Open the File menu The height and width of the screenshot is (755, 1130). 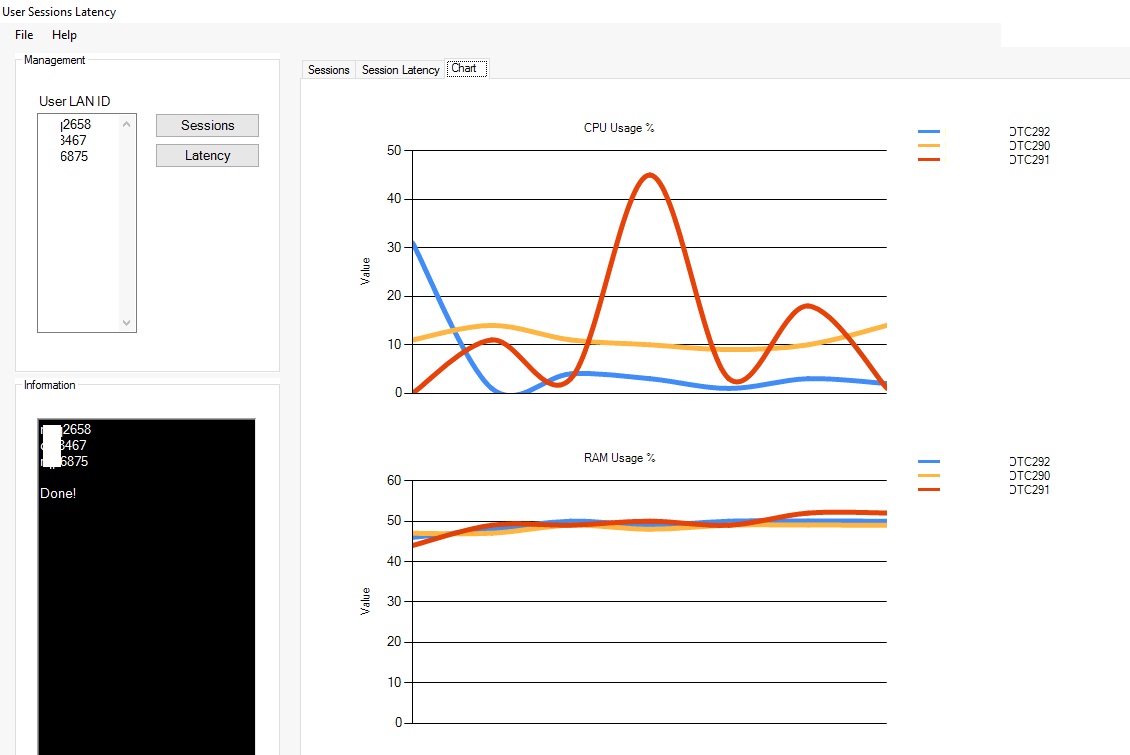click(x=24, y=35)
